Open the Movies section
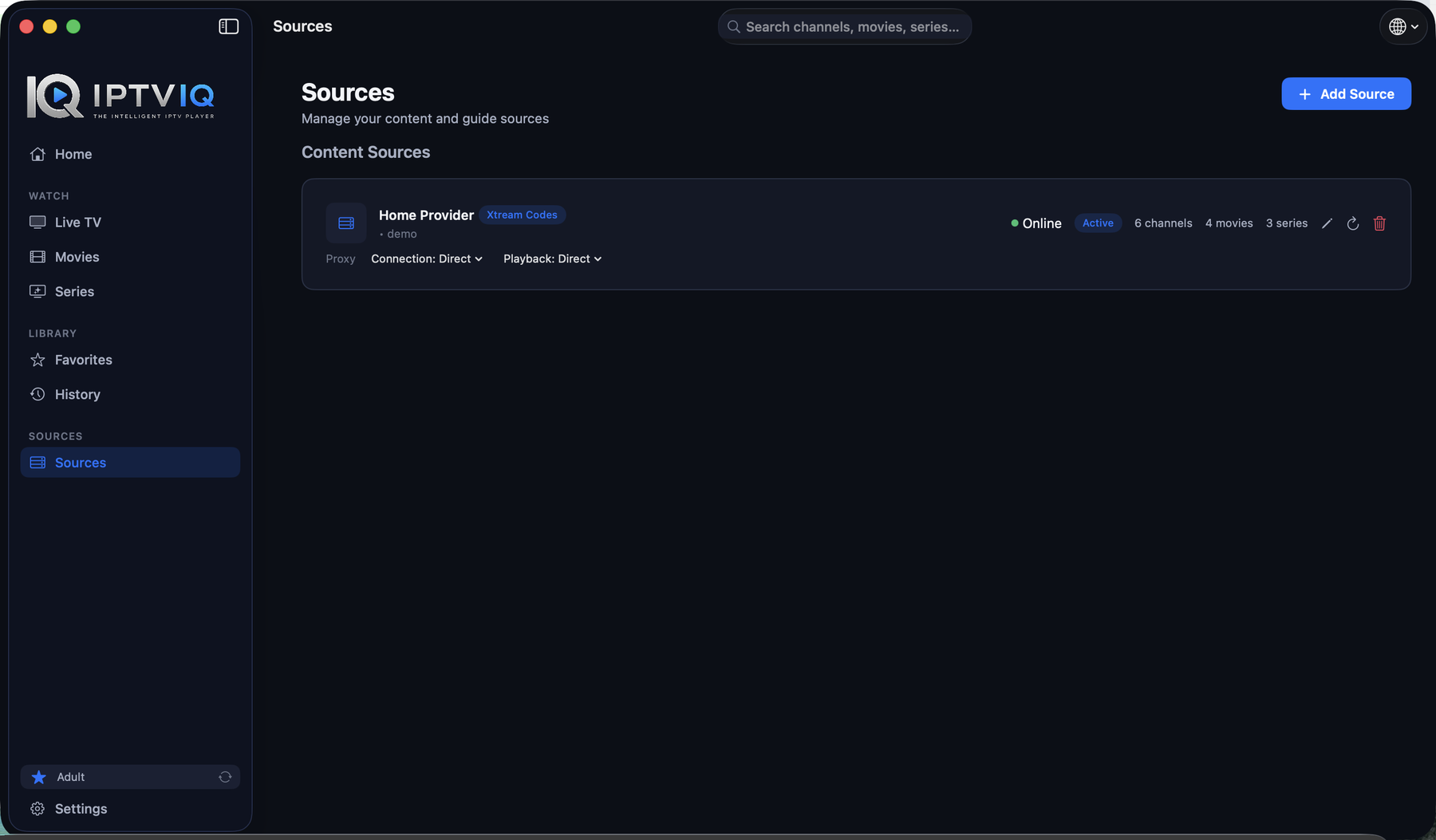 coord(130,257)
